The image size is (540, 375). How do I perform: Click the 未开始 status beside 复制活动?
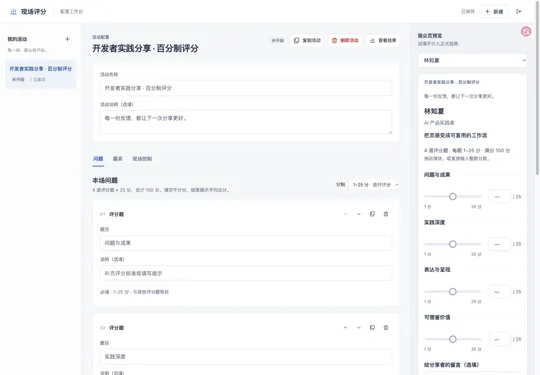click(x=278, y=41)
